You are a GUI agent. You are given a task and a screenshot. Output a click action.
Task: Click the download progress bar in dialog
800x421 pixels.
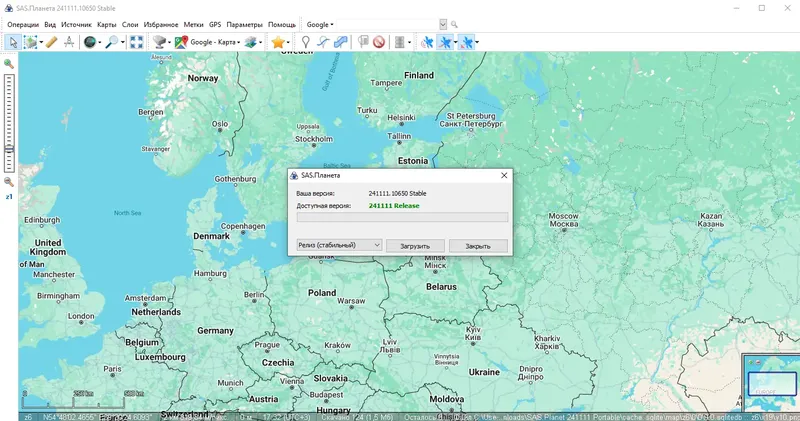[x=402, y=217]
